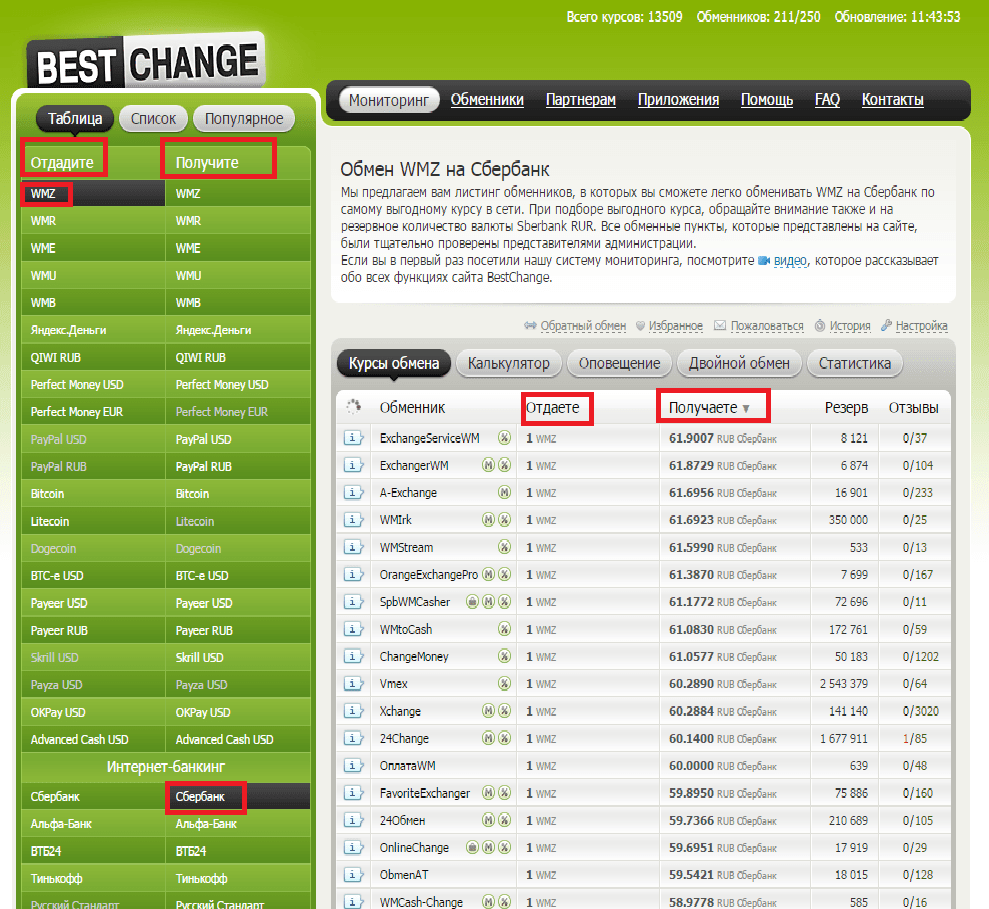Screen dimensions: 989x909
Task: Select the Таблица view tab
Action: (x=75, y=119)
